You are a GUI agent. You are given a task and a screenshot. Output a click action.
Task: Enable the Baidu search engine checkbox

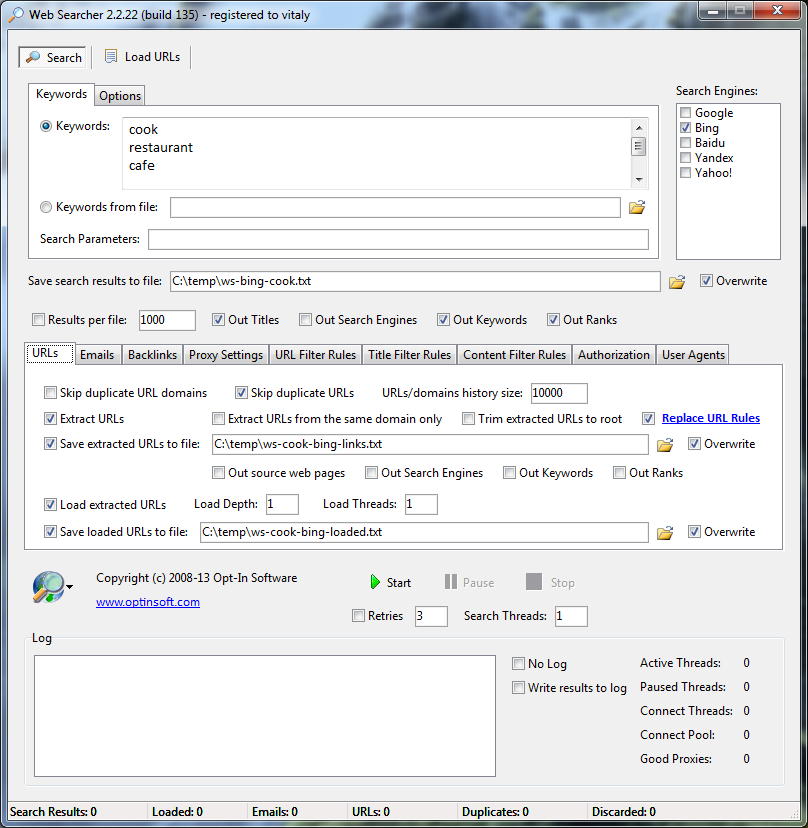[x=685, y=143]
